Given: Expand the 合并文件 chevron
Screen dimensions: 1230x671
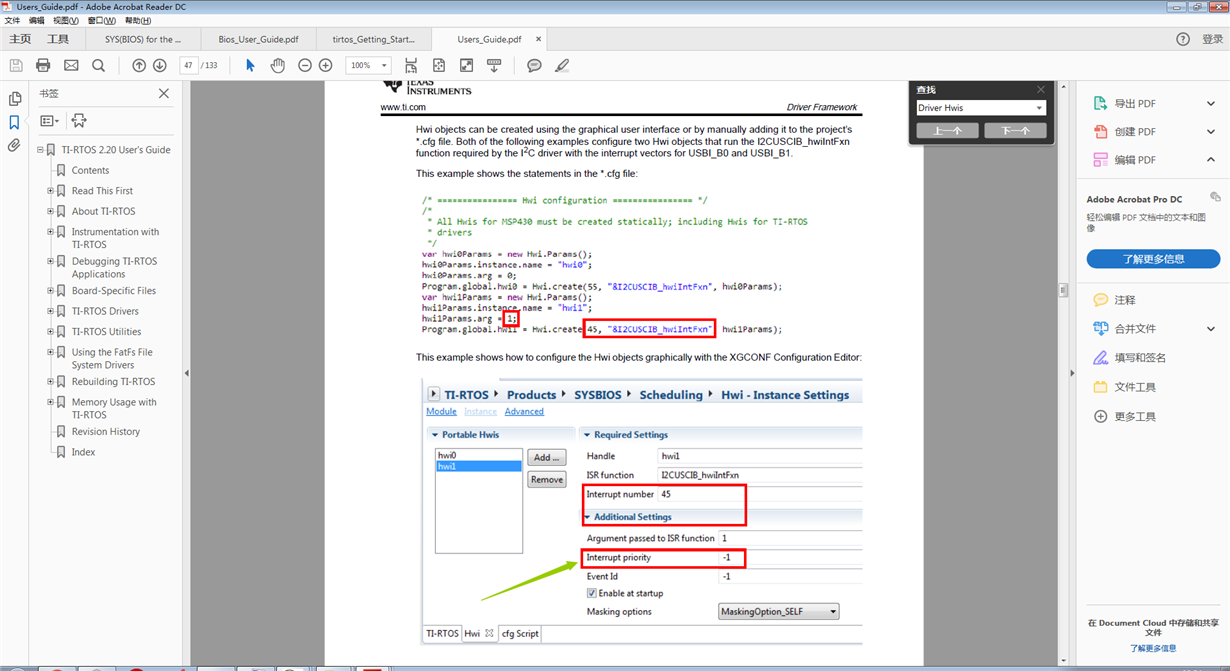Looking at the screenshot, I should coord(1211,328).
